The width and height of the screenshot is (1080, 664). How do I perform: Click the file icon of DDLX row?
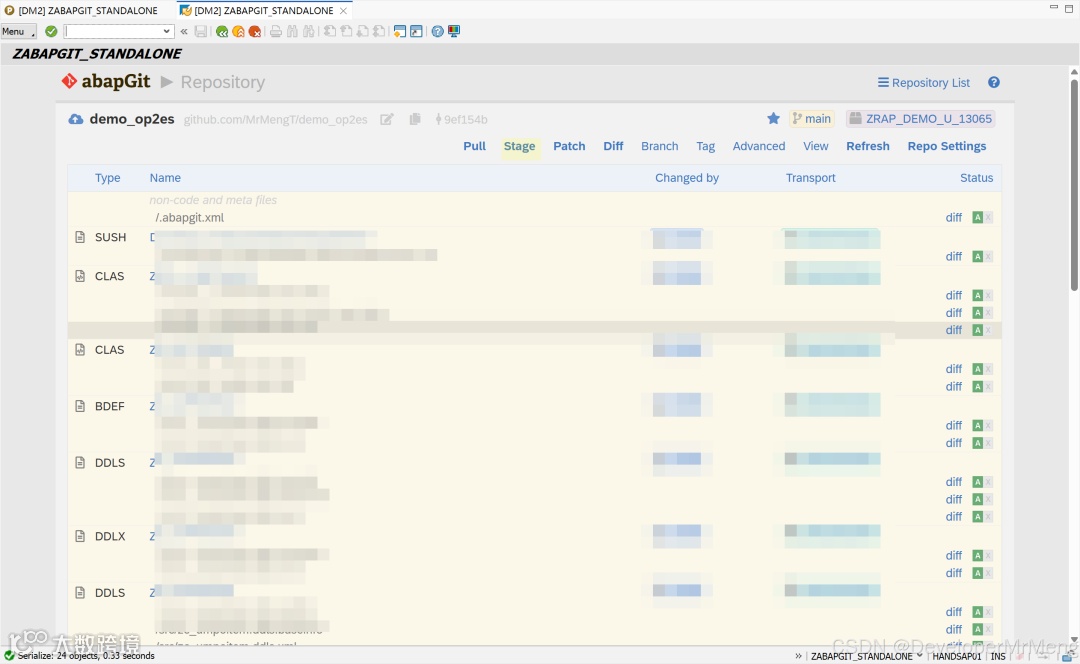point(80,536)
